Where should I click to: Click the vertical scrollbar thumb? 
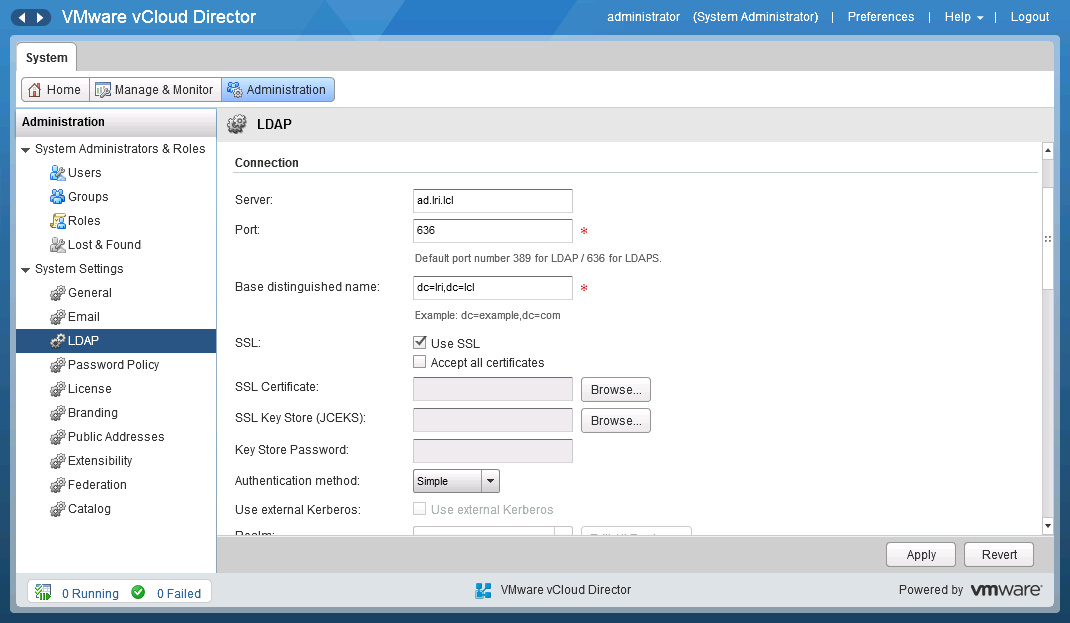(x=1047, y=239)
